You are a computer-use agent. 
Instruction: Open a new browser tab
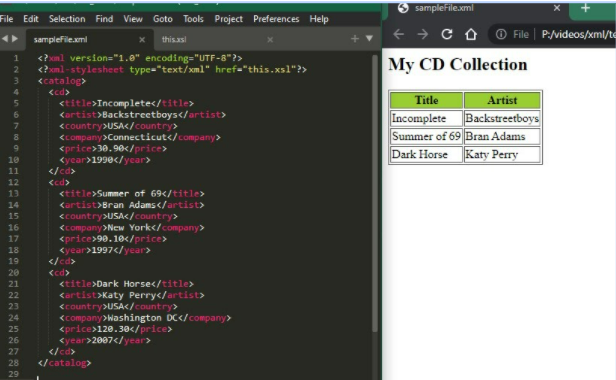point(585,8)
